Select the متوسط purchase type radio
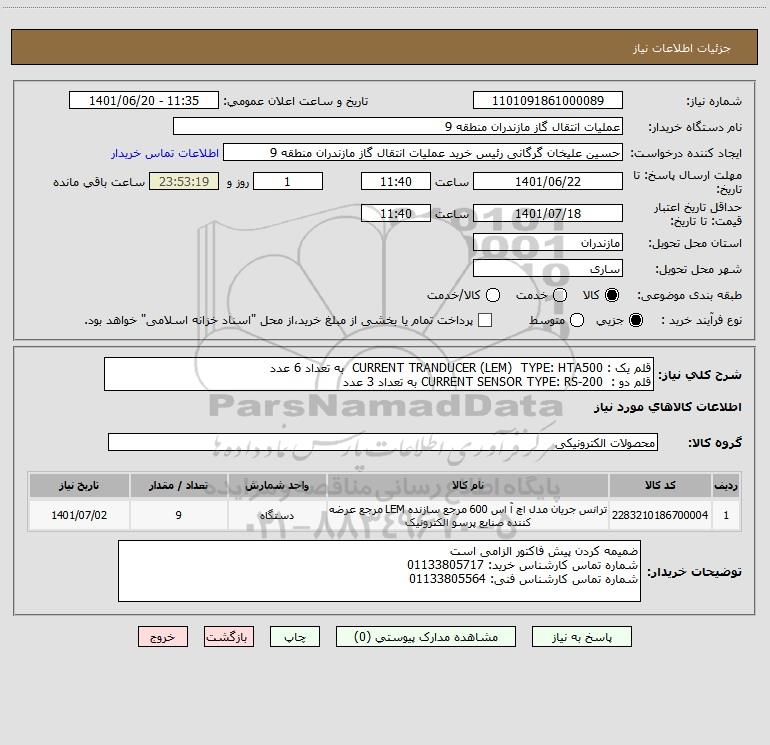Viewport: 770px width, 745px height. [x=577, y=320]
